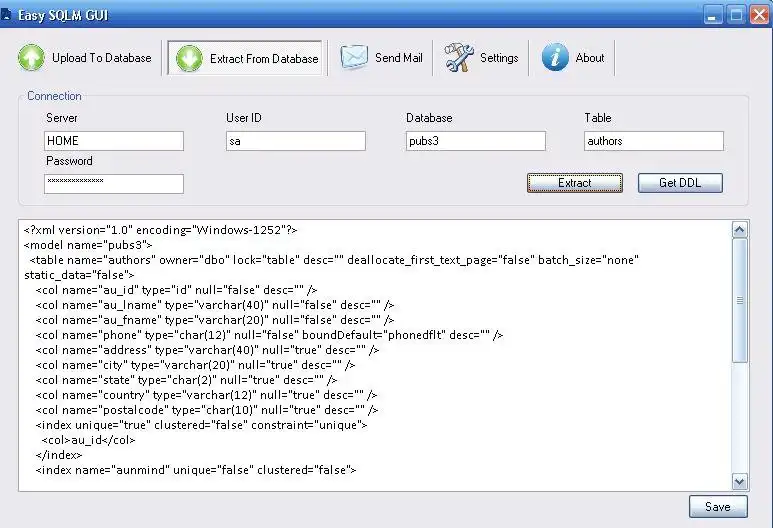The height and width of the screenshot is (528, 773).
Task: Click the XML output scrollbar down arrow
Action: (x=739, y=481)
